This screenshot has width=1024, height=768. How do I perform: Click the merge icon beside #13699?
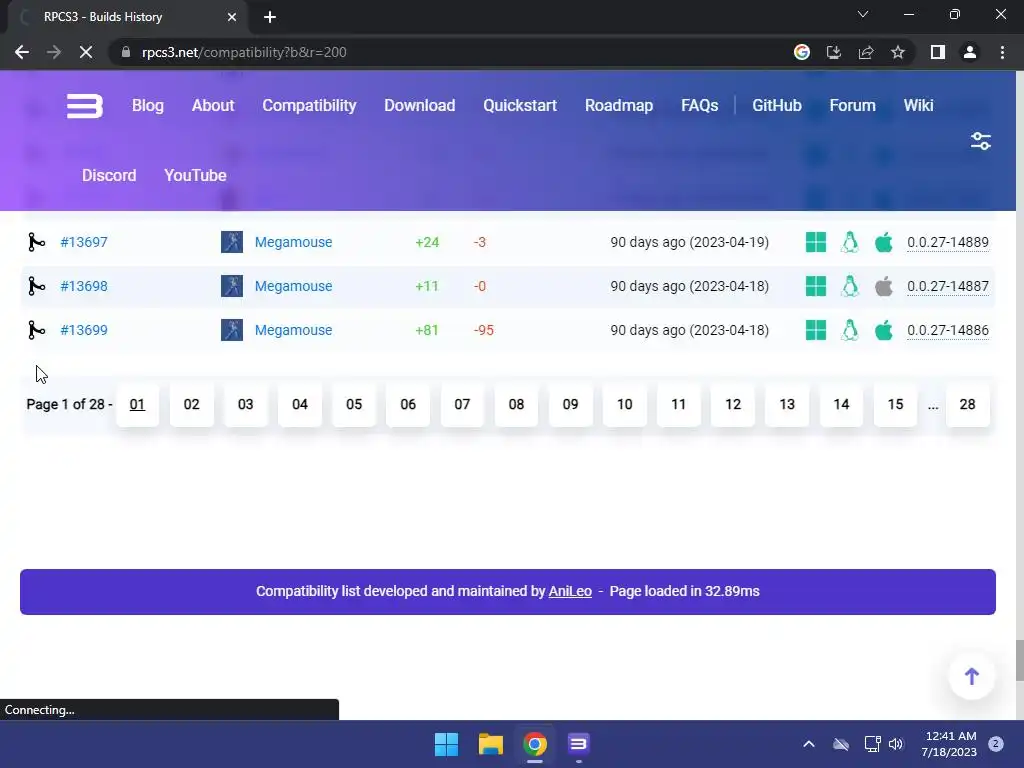(x=37, y=330)
